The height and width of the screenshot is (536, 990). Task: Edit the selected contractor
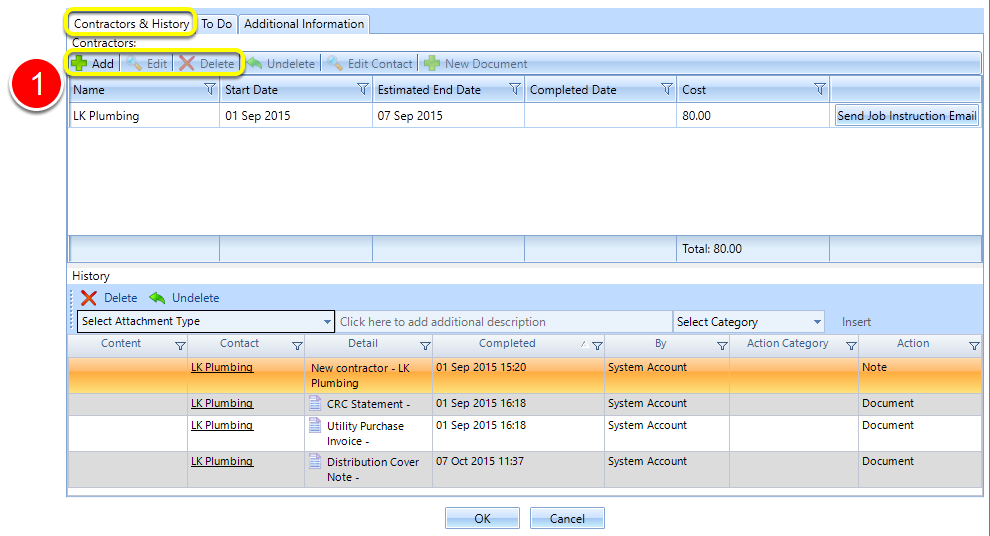[146, 63]
